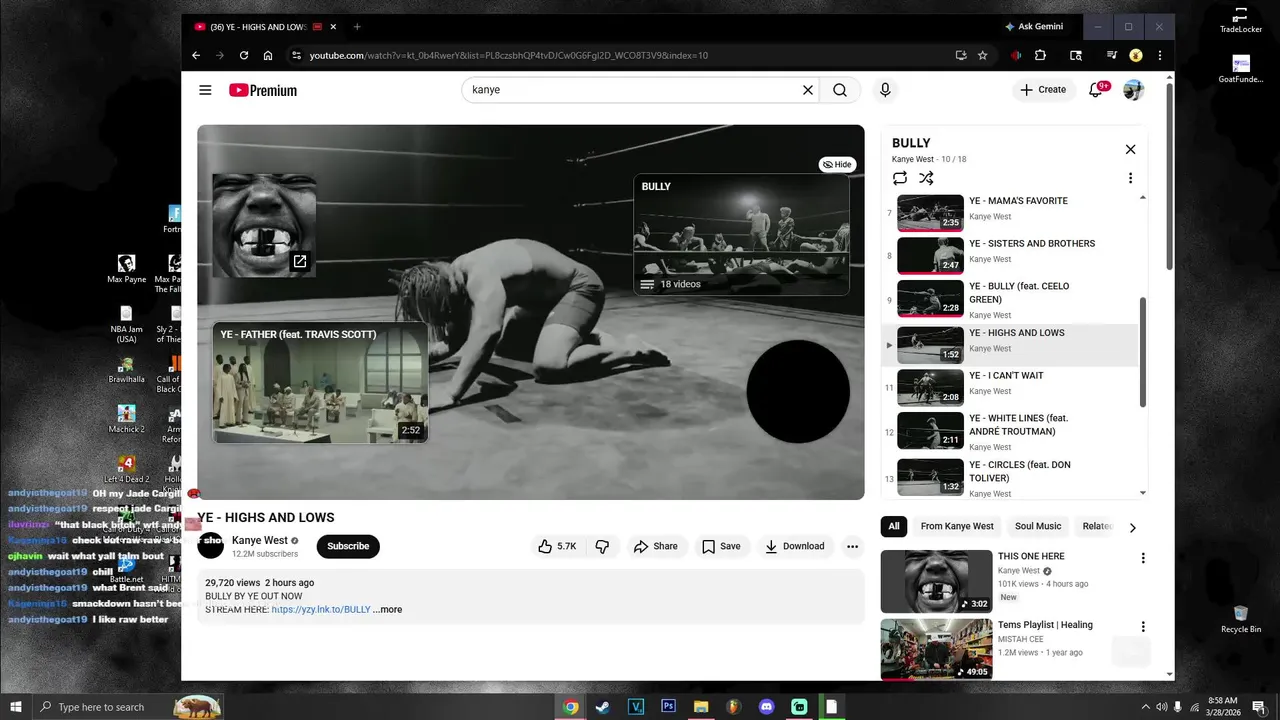
Task: Save video to a playlist
Action: pyautogui.click(x=721, y=546)
